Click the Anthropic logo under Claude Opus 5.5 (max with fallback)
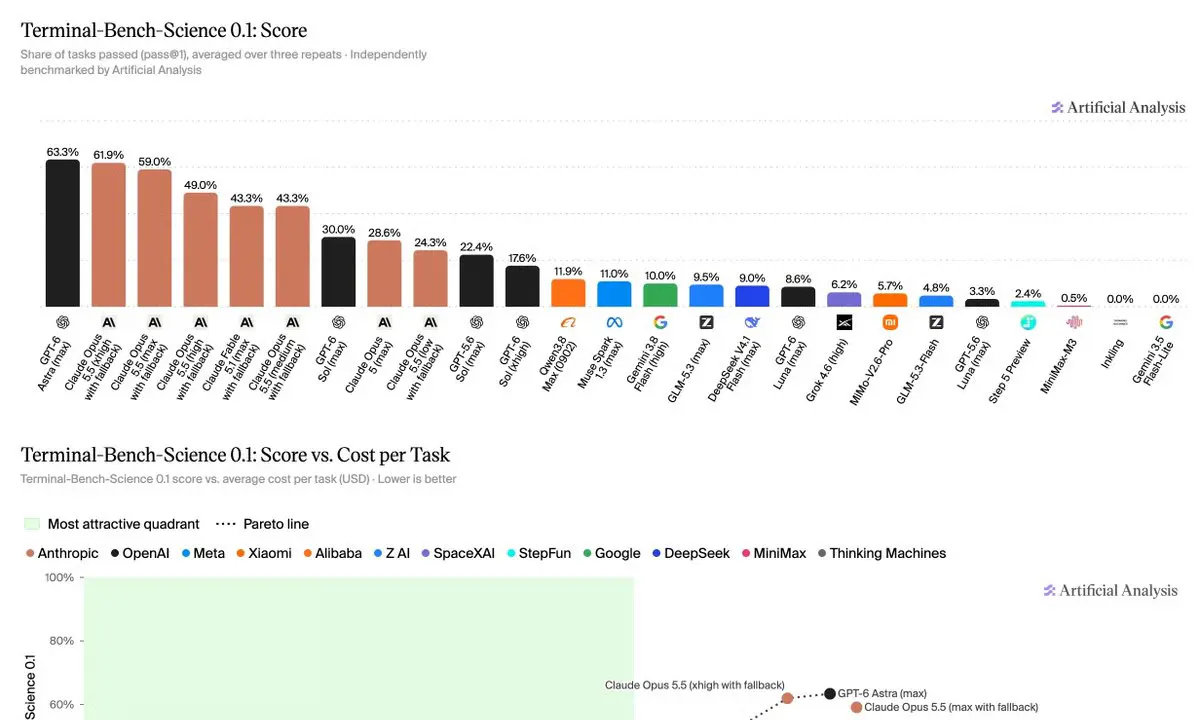Screen dimensions: 1200x720 pyautogui.click(x=154, y=322)
